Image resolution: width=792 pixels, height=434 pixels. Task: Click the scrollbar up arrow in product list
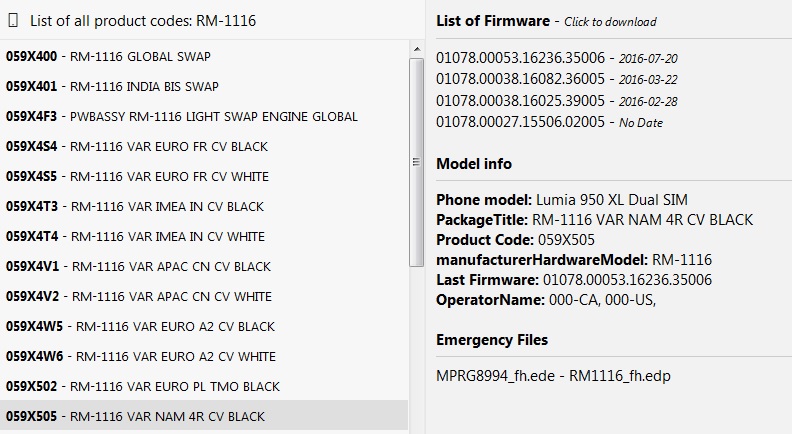pos(417,49)
